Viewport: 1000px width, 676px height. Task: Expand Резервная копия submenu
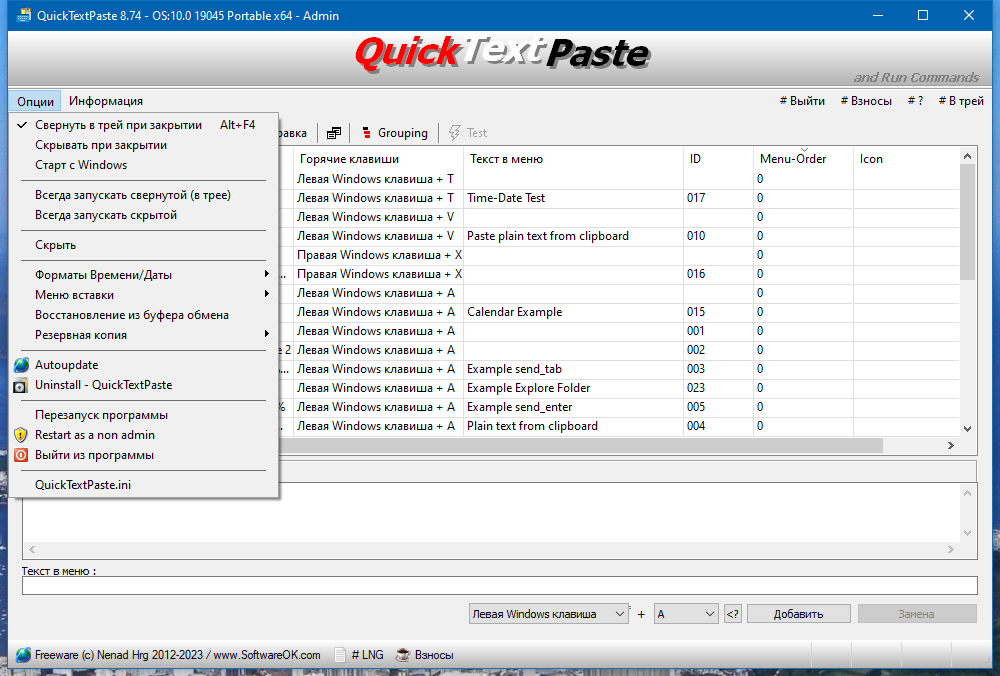point(144,335)
